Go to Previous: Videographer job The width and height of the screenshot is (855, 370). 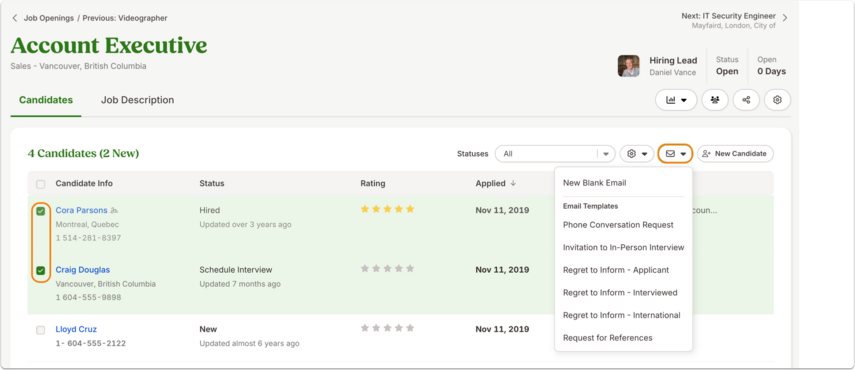pos(125,18)
